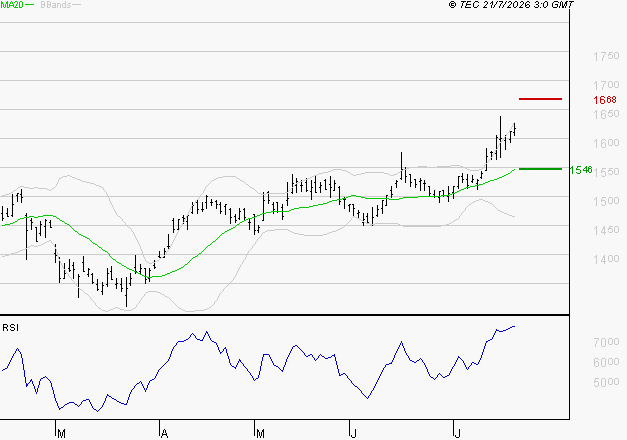Viewport: 627px width, 440px height.
Task: Click the 1700 price axis label
Action: (606, 85)
